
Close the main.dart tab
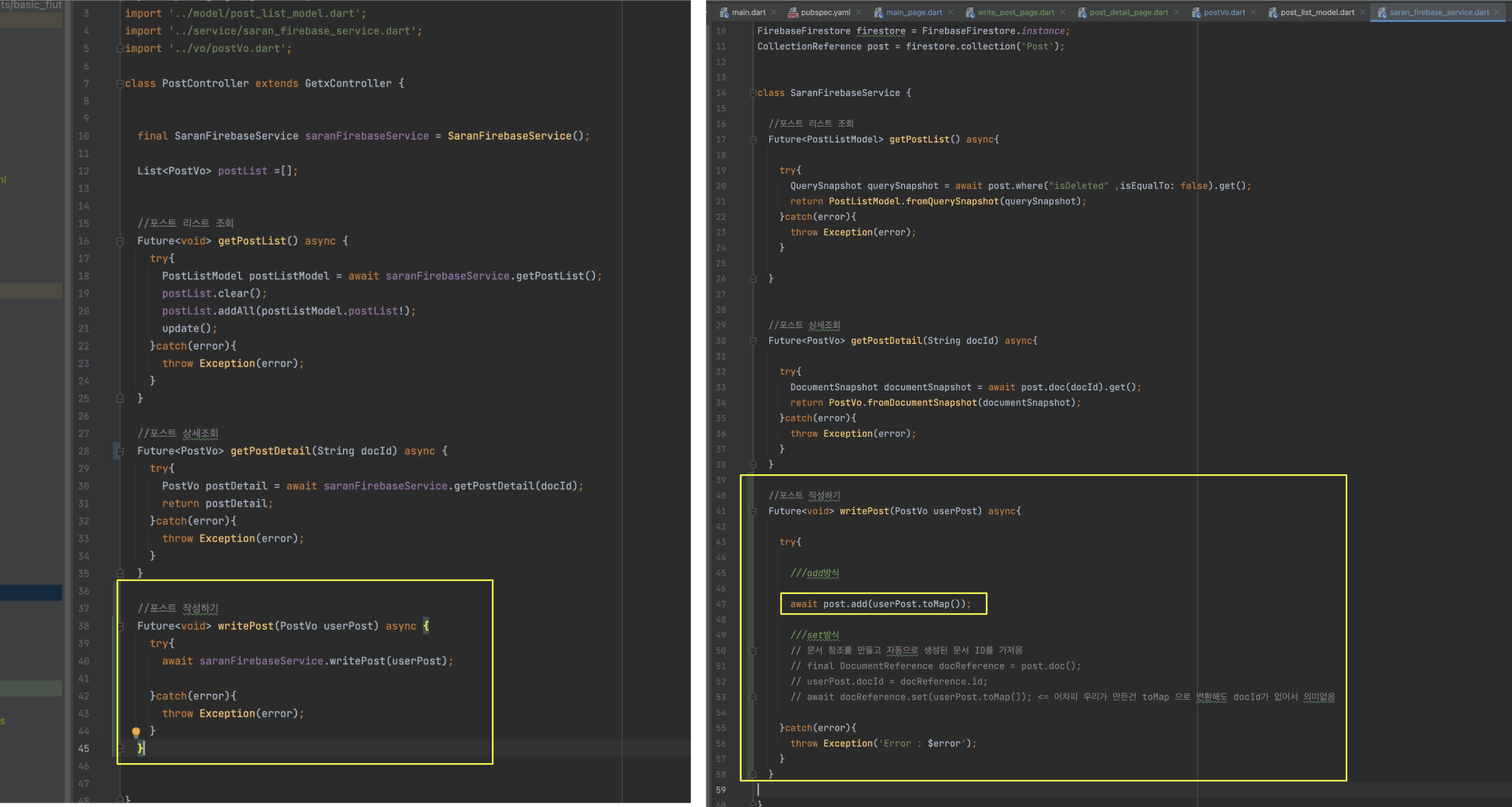pos(774,13)
